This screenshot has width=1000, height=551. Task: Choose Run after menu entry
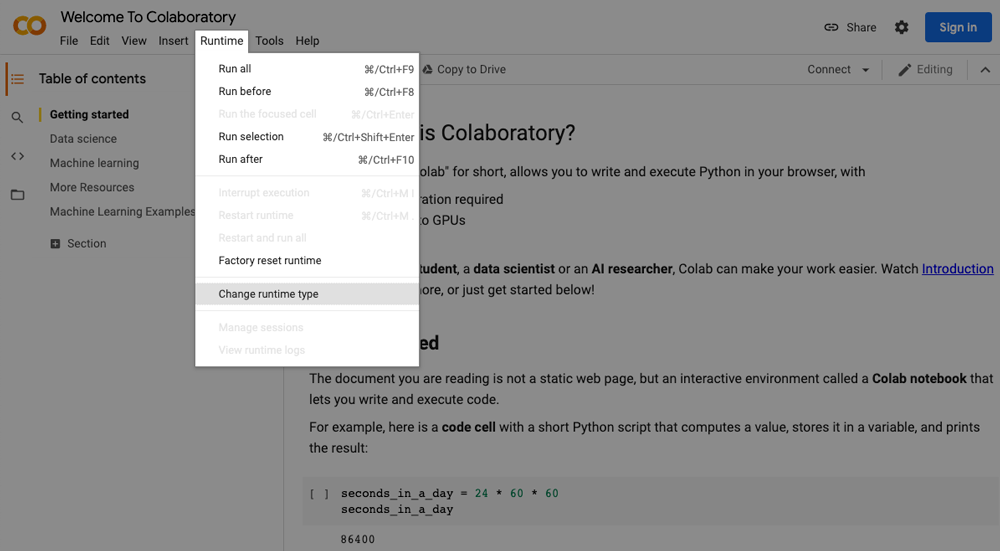(x=307, y=159)
